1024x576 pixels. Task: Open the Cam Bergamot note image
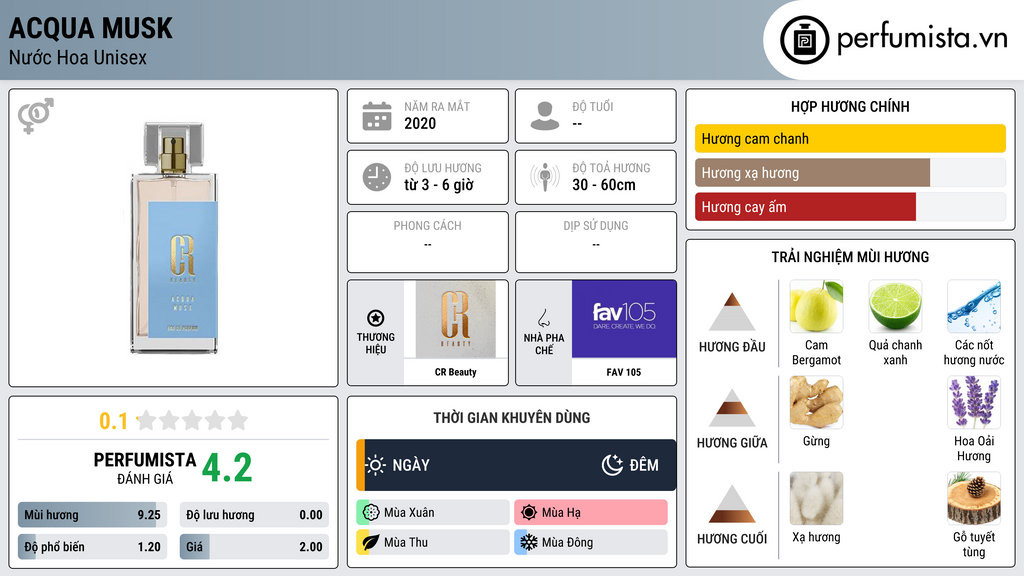point(816,306)
